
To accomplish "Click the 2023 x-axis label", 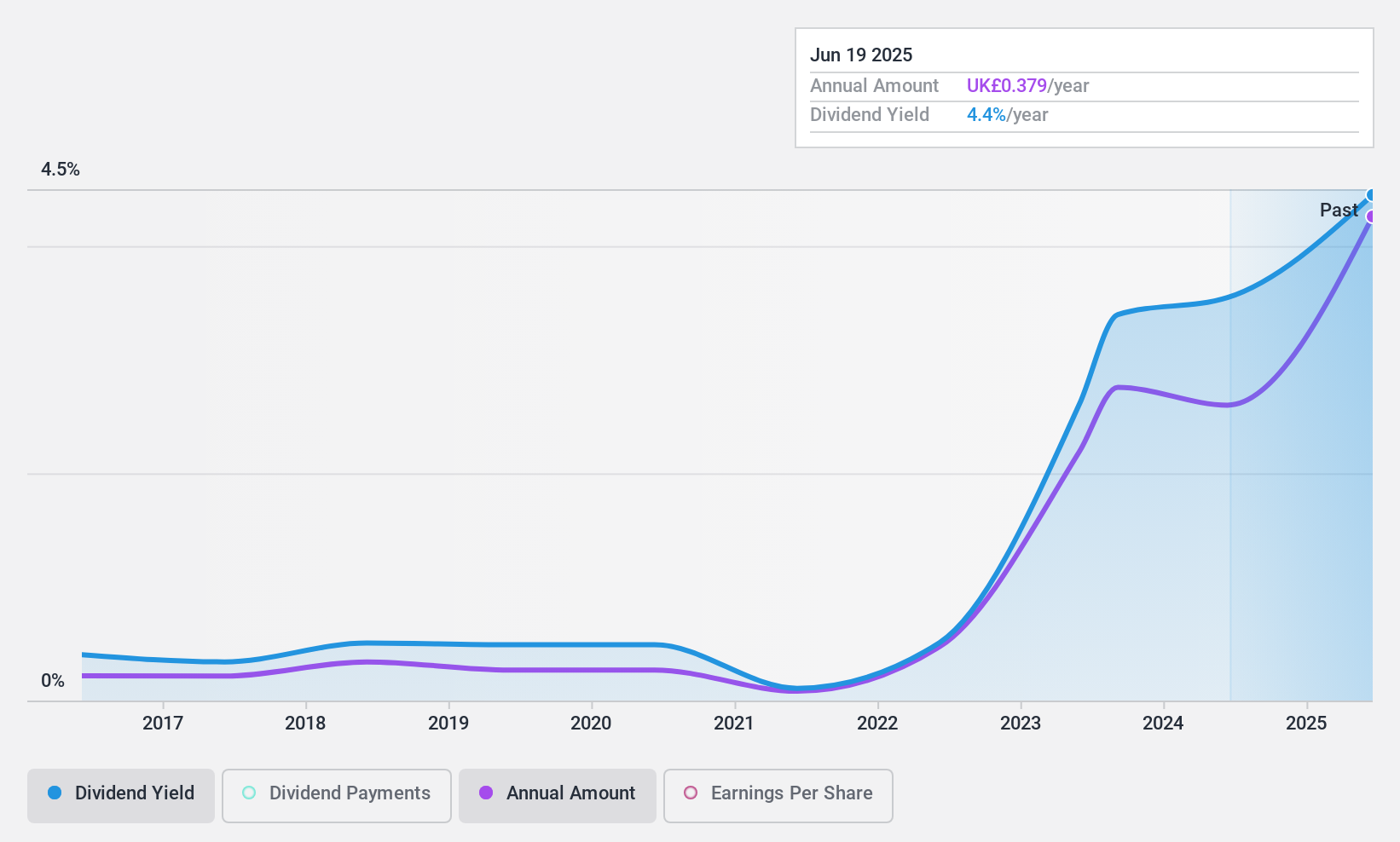I will point(1020,723).
